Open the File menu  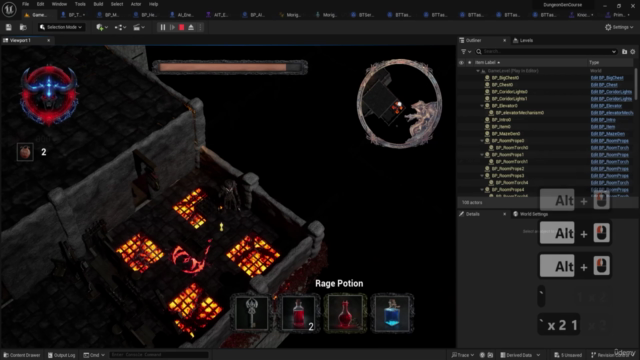click(25, 4)
